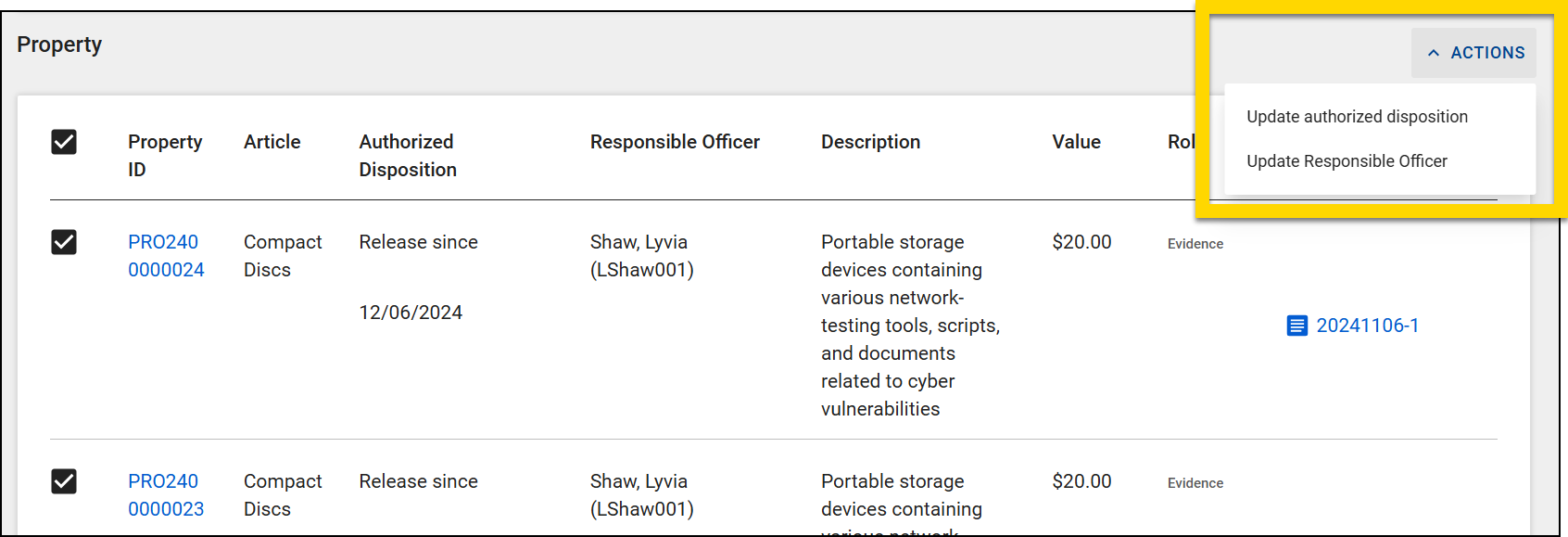
Task: Open the PRO2400000024 property record
Action: pyautogui.click(x=165, y=255)
